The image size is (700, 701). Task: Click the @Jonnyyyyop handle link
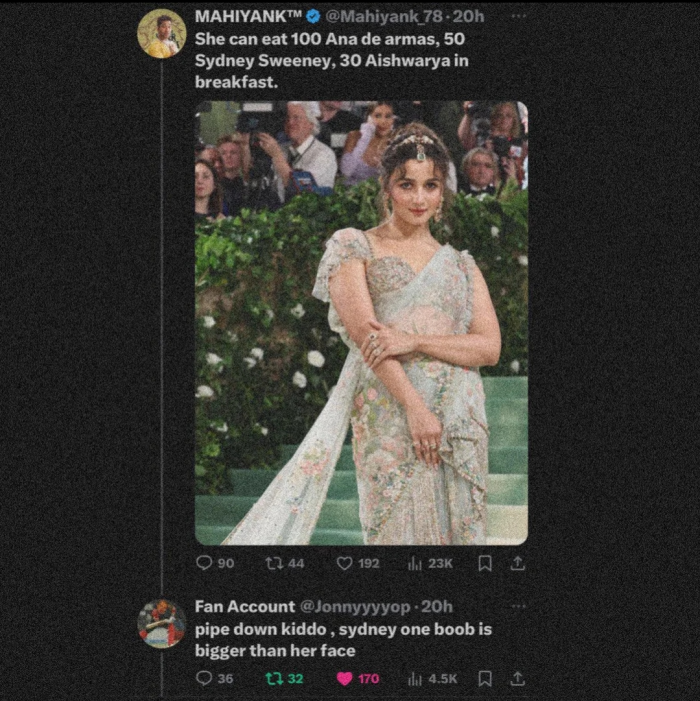pyautogui.click(x=356, y=606)
